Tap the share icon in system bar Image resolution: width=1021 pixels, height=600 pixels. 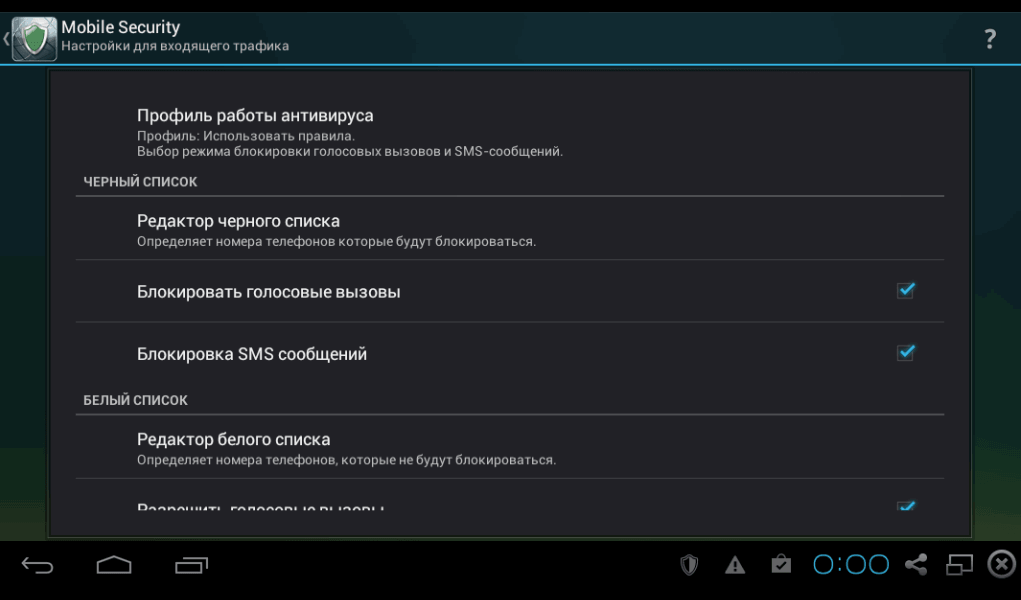916,564
